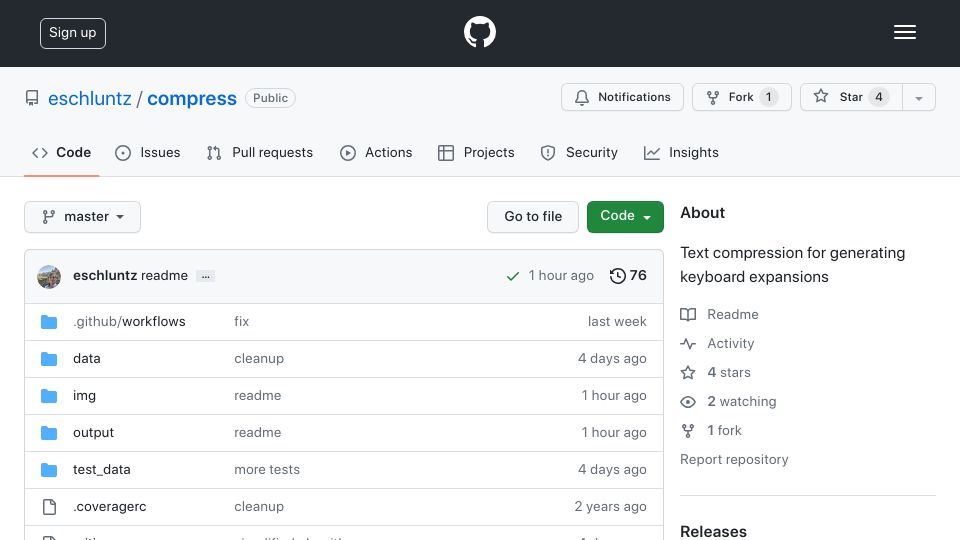Click the test_data folder icon
The image size is (960, 540).
49,470
